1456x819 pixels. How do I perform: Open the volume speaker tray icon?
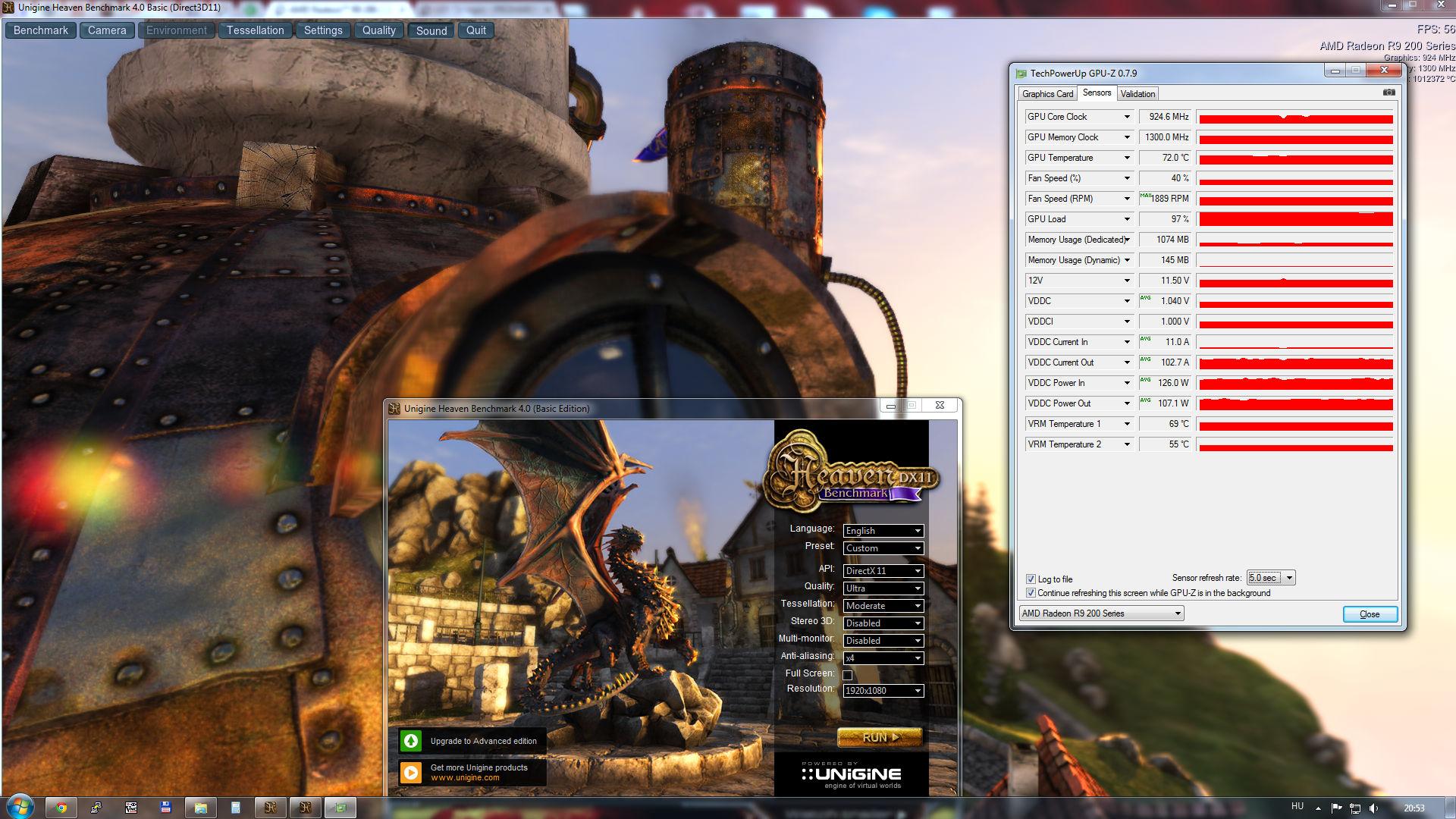pos(1373,808)
